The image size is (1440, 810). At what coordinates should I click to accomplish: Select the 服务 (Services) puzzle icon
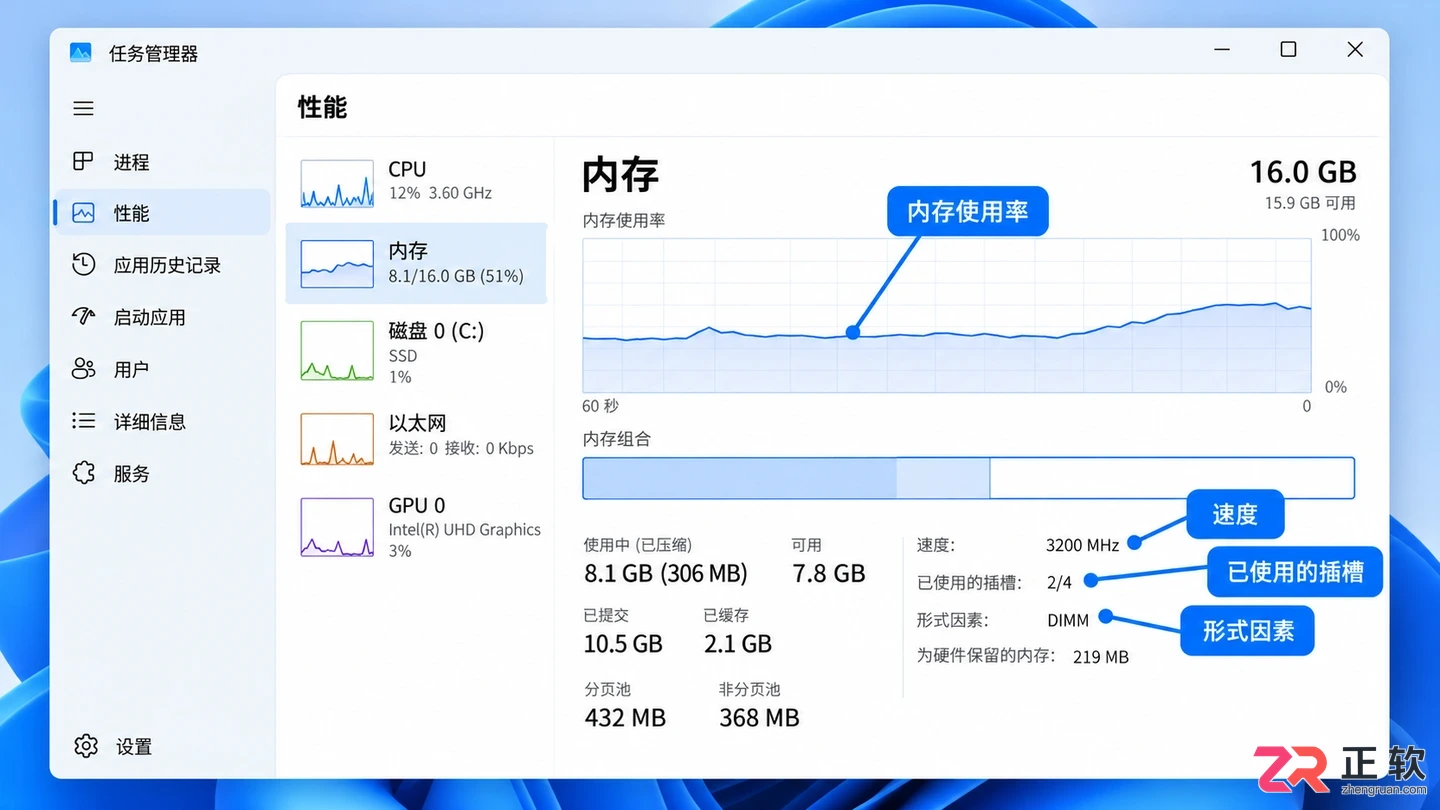[x=83, y=473]
